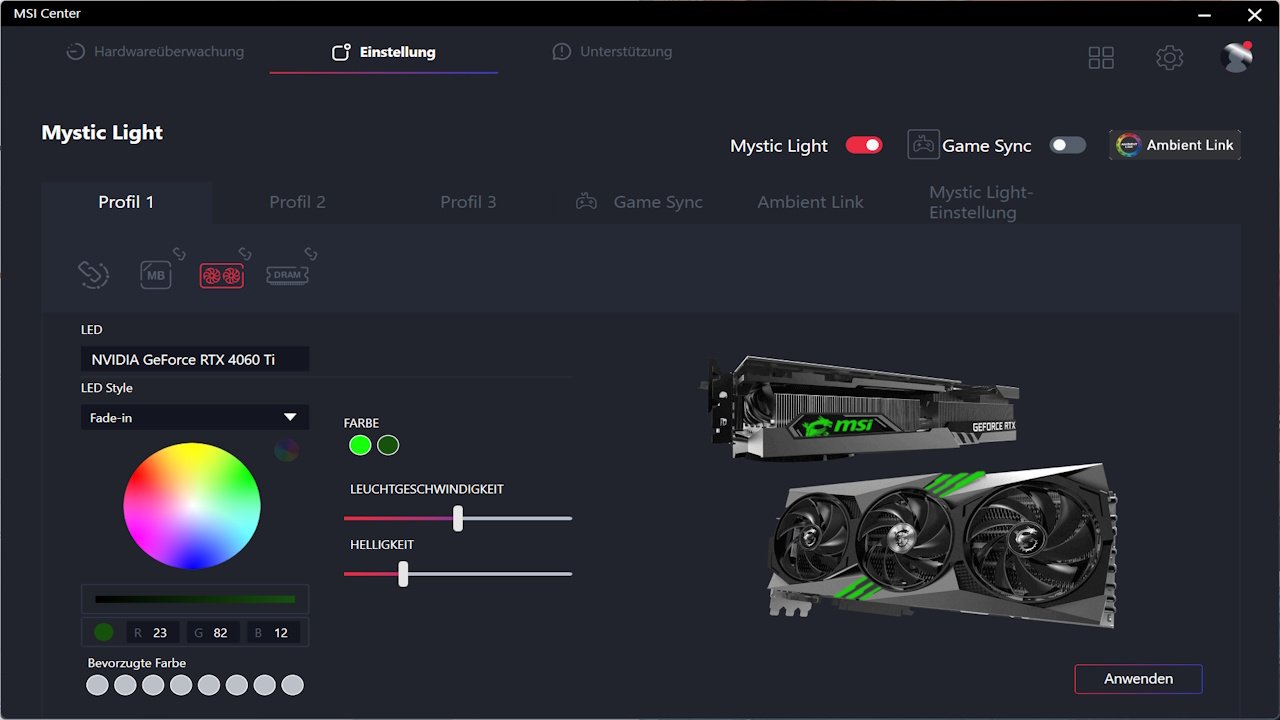The width and height of the screenshot is (1280, 720).
Task: Turn off the Mystic Light toggle
Action: [x=864, y=145]
